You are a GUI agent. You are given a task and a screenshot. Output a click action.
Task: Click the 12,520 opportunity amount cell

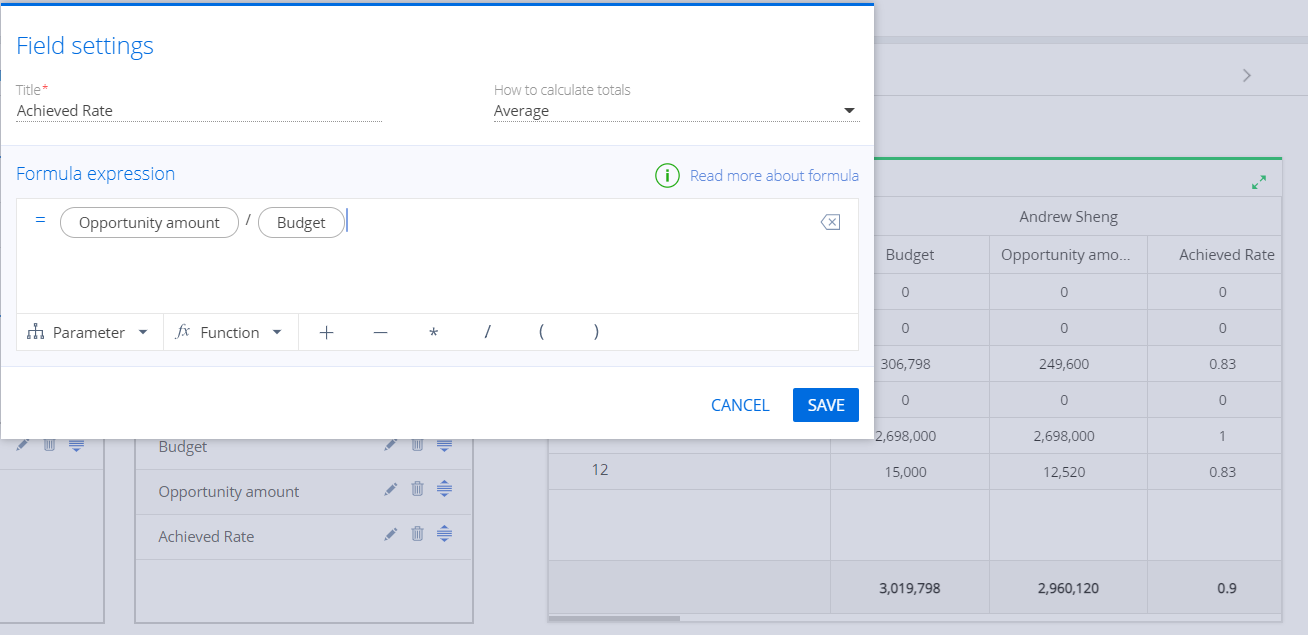pyautogui.click(x=1064, y=472)
